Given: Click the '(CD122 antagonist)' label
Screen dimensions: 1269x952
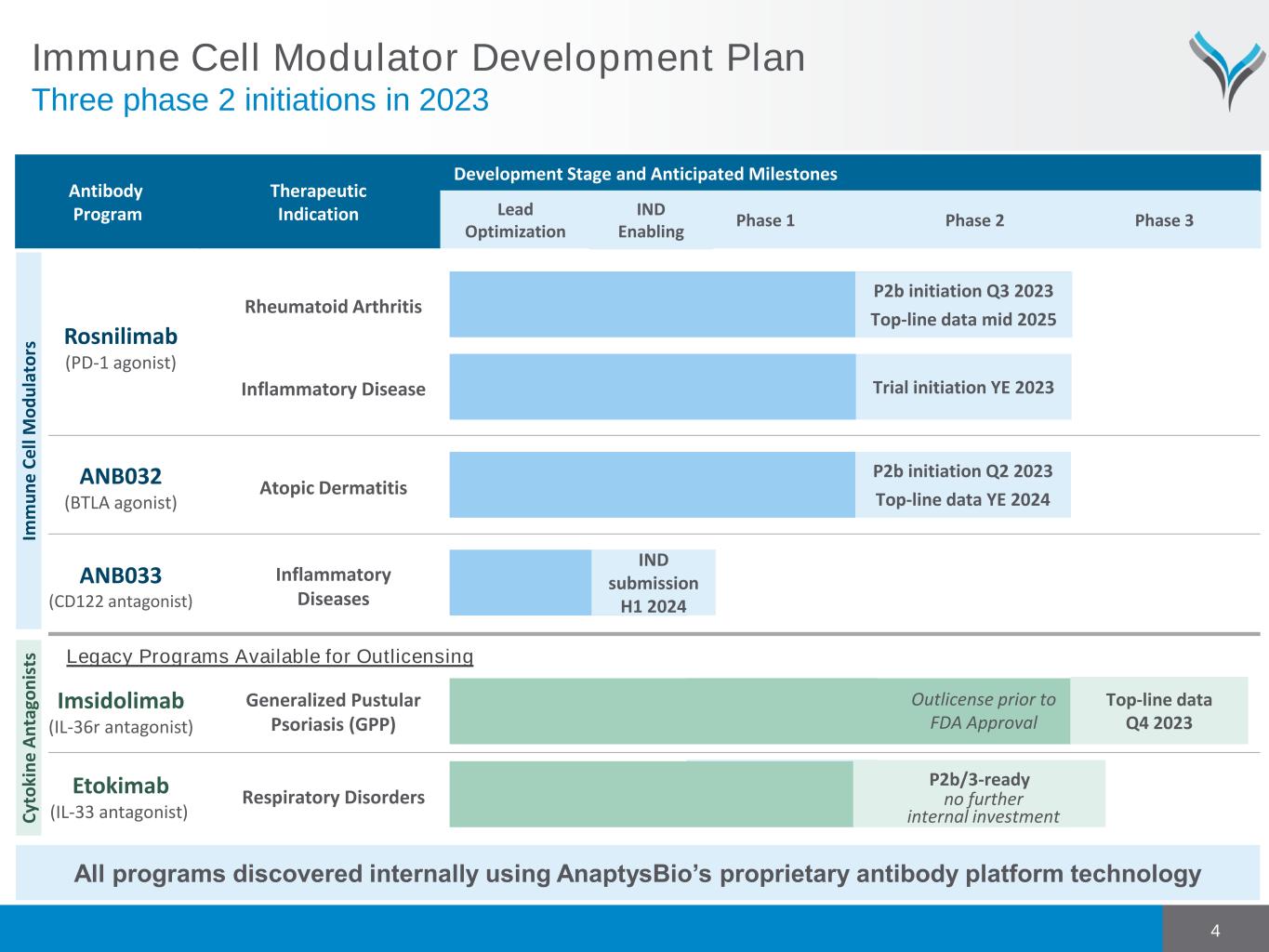Looking at the screenshot, I should click(x=121, y=602).
